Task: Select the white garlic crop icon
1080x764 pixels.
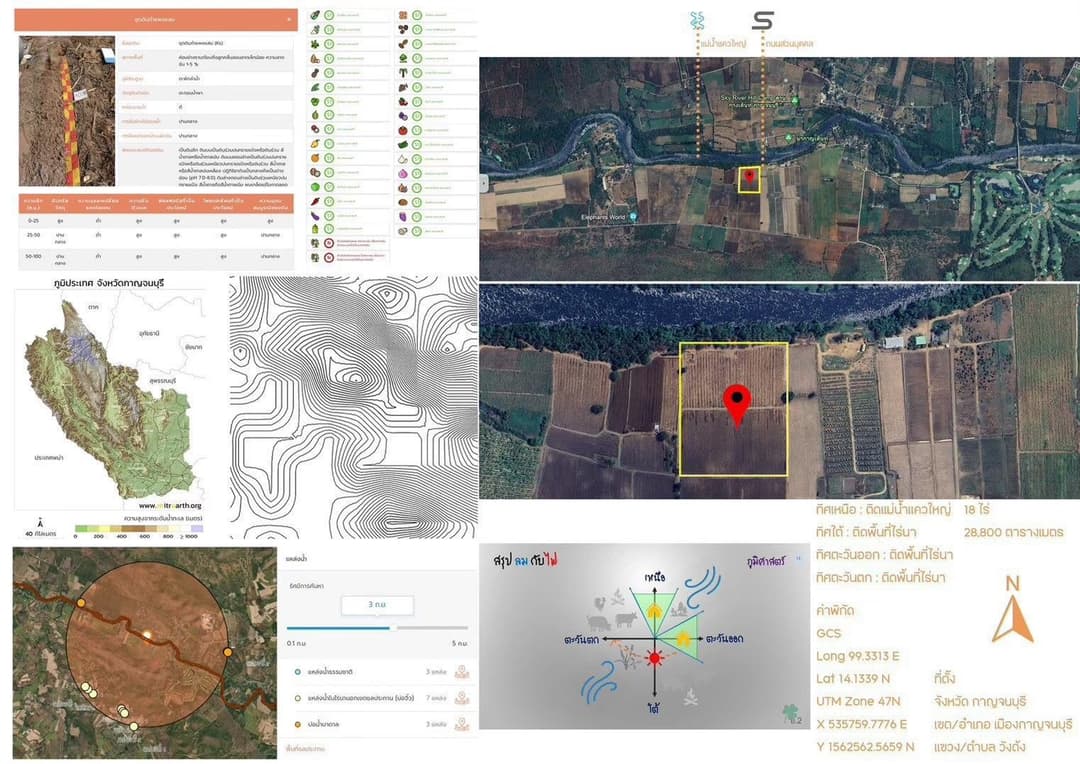Action: click(x=403, y=159)
